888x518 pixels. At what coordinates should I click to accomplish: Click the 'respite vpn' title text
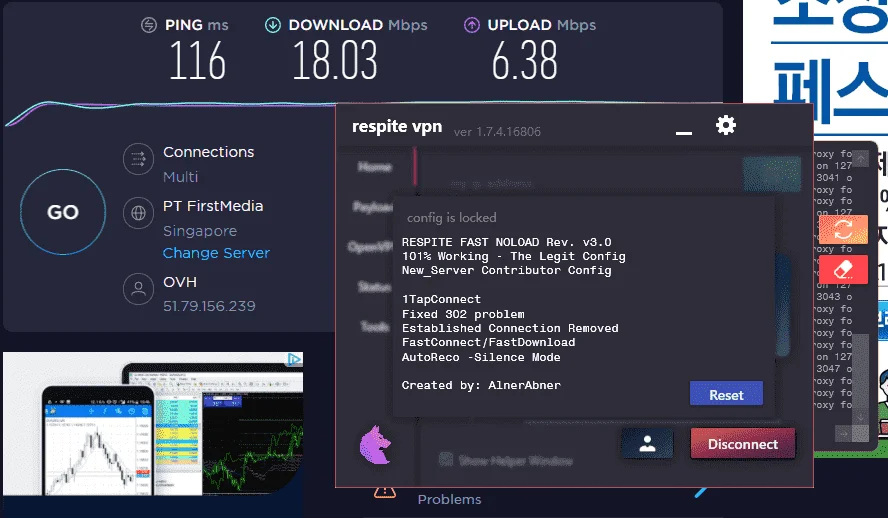[397, 127]
